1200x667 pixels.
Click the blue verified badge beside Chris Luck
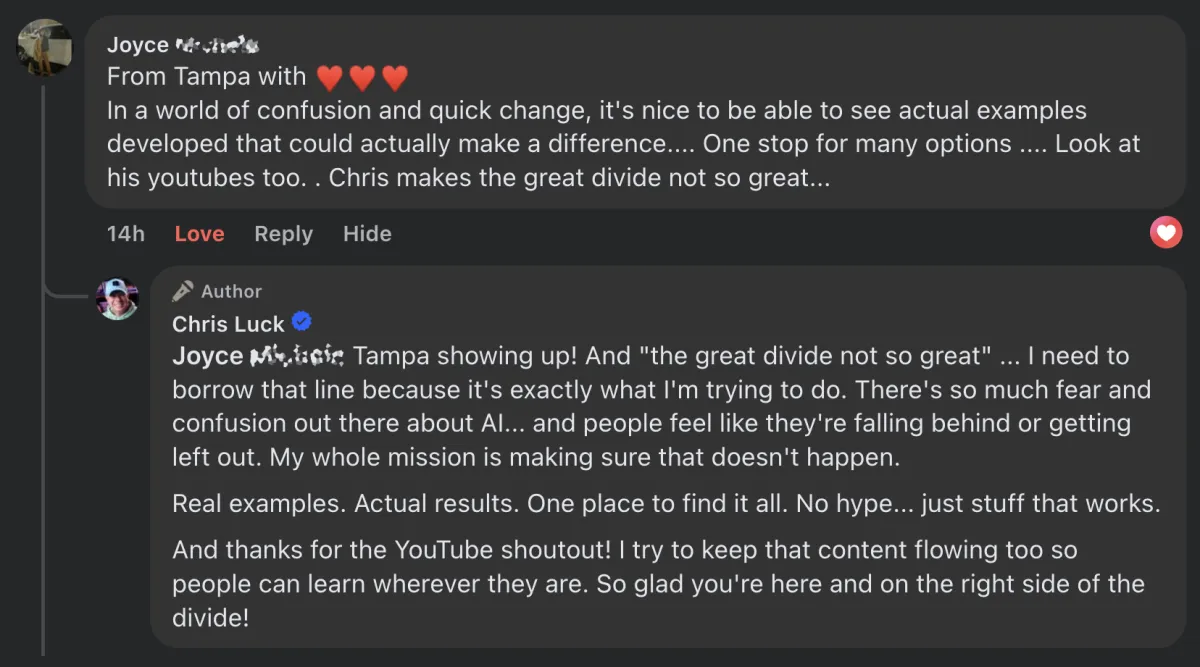(x=301, y=322)
